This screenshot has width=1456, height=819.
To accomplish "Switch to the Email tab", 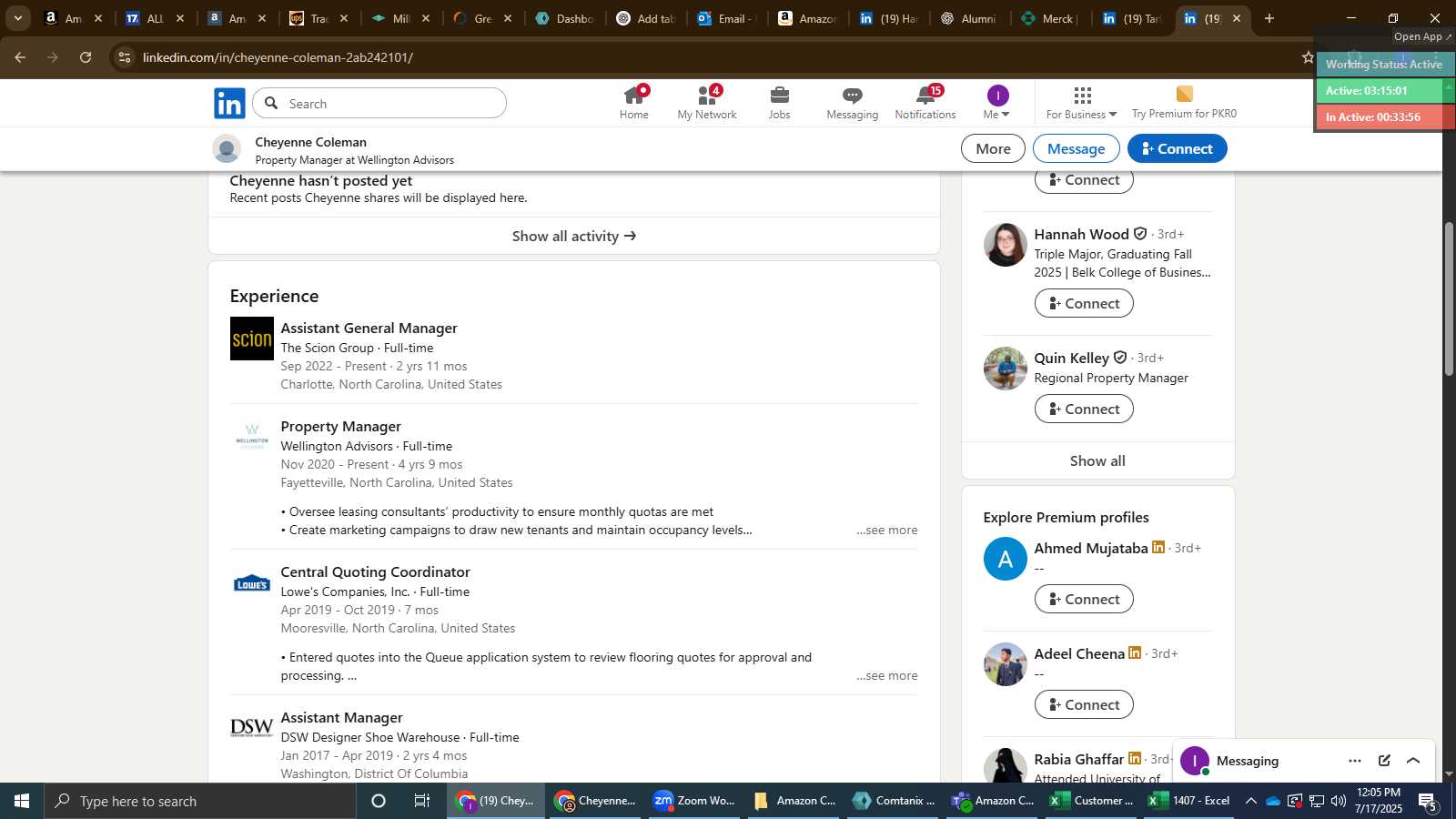I will point(726,18).
